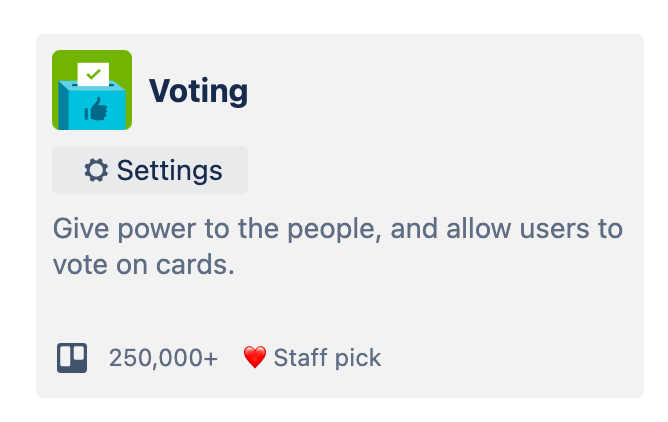Click the Trello board icon beside 250,000+
Image resolution: width=668 pixels, height=422 pixels.
pyautogui.click(x=72, y=358)
